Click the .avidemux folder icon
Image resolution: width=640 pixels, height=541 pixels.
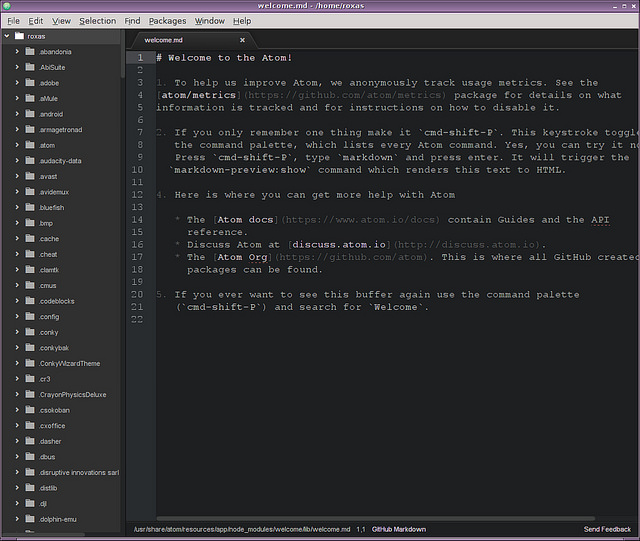coord(30,191)
